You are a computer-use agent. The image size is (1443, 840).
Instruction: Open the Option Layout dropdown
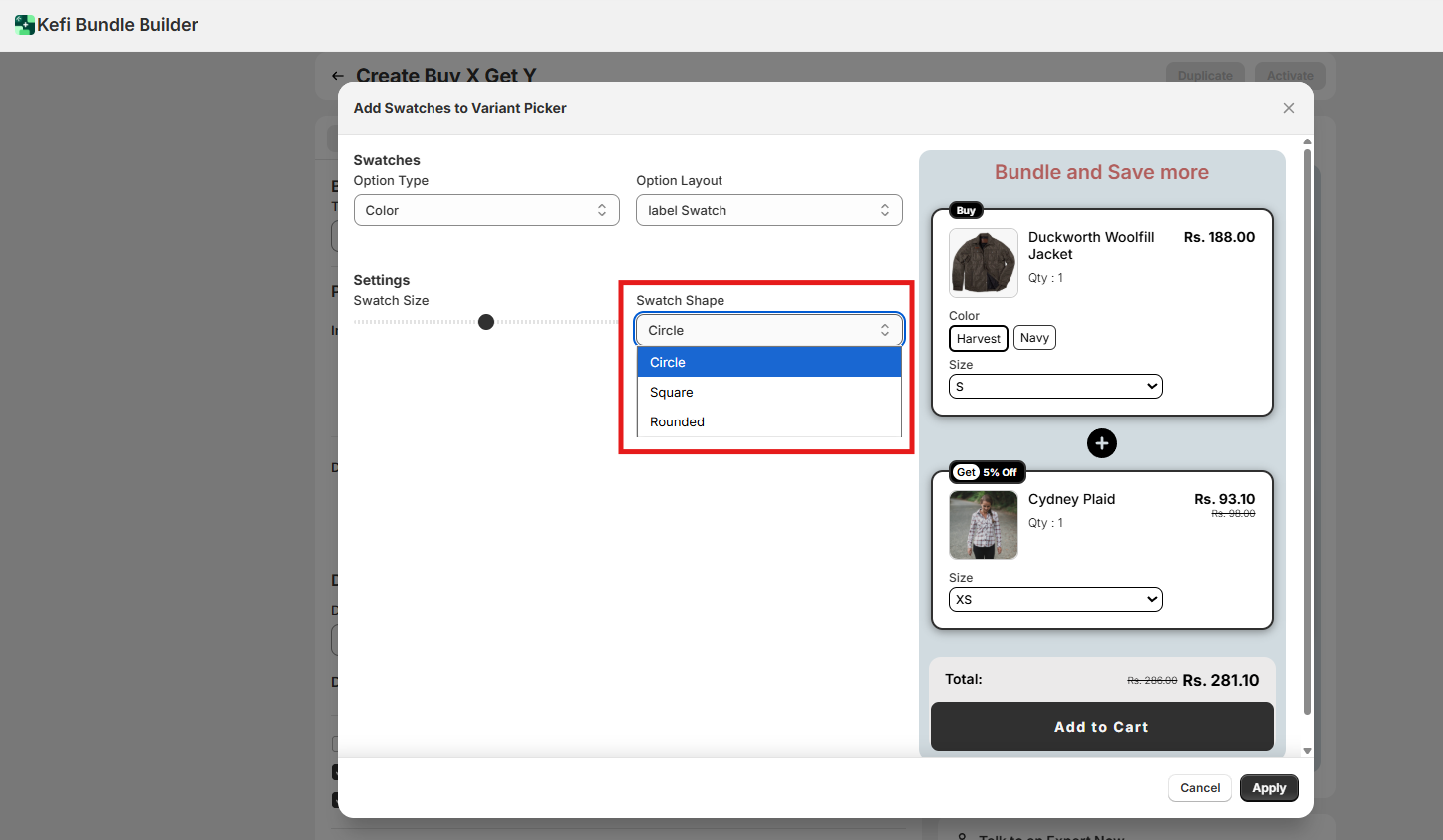coord(768,210)
